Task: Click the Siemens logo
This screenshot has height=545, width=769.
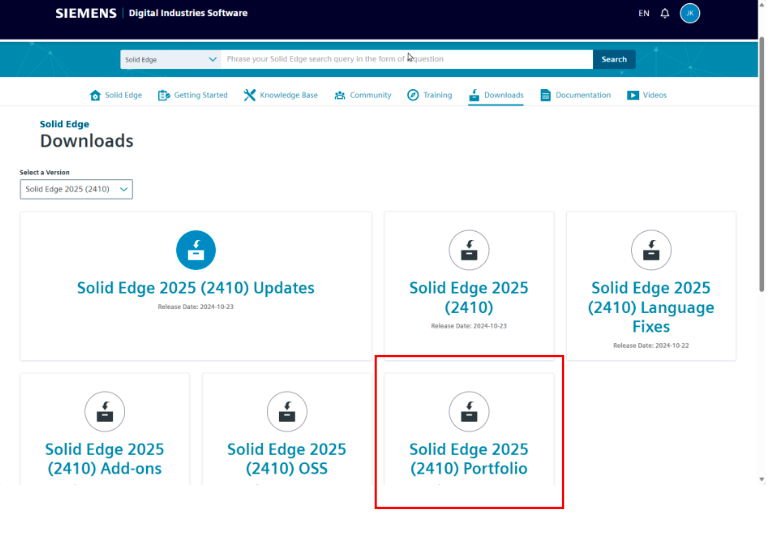Action: (x=86, y=13)
